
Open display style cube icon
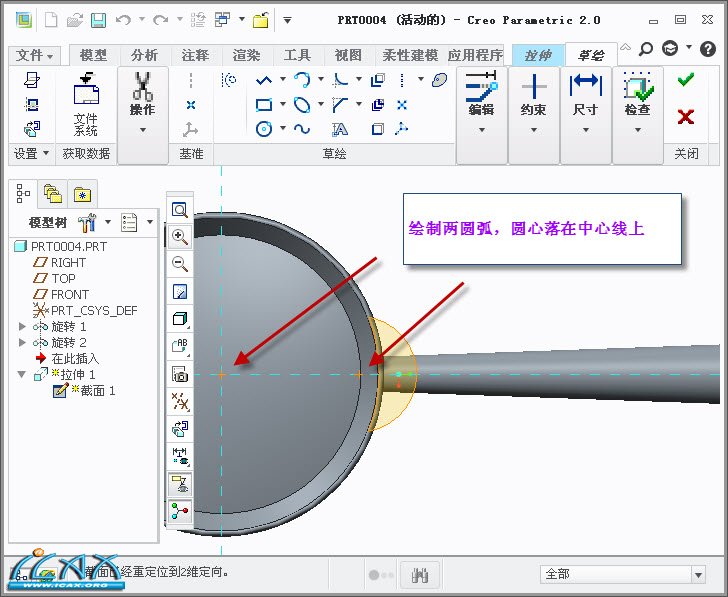[180, 319]
